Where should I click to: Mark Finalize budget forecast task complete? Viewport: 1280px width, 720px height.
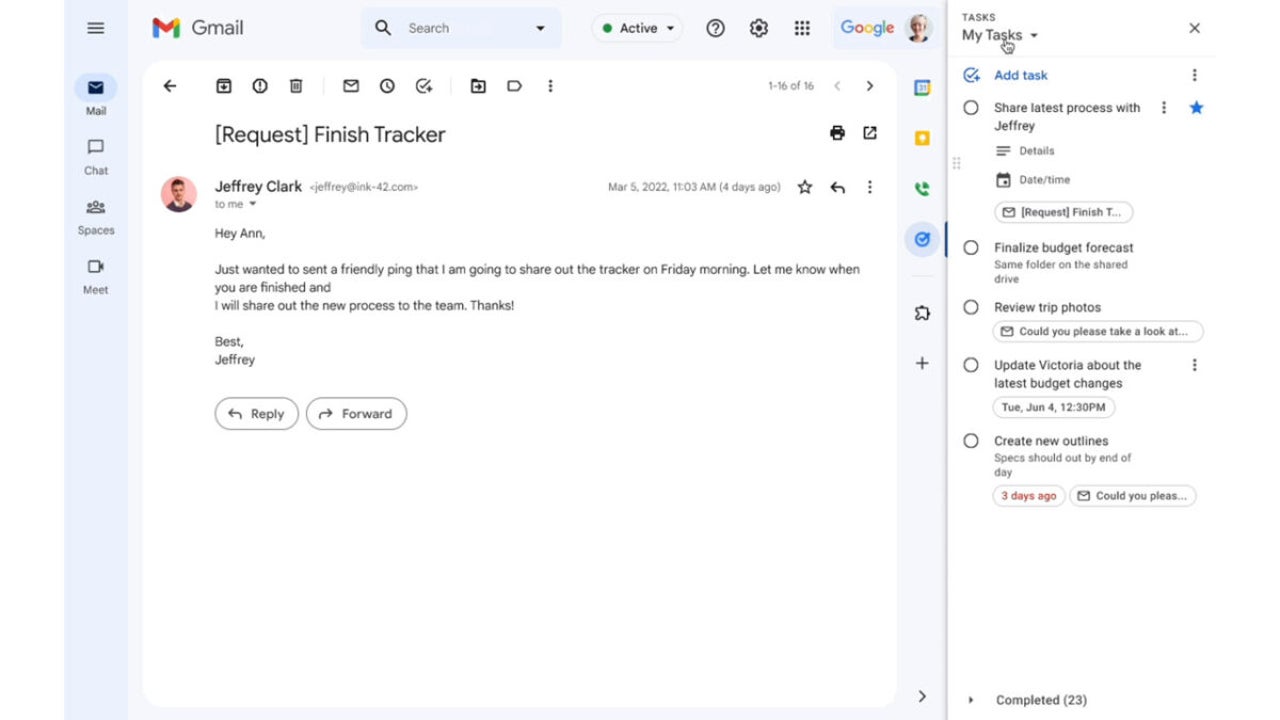[971, 248]
